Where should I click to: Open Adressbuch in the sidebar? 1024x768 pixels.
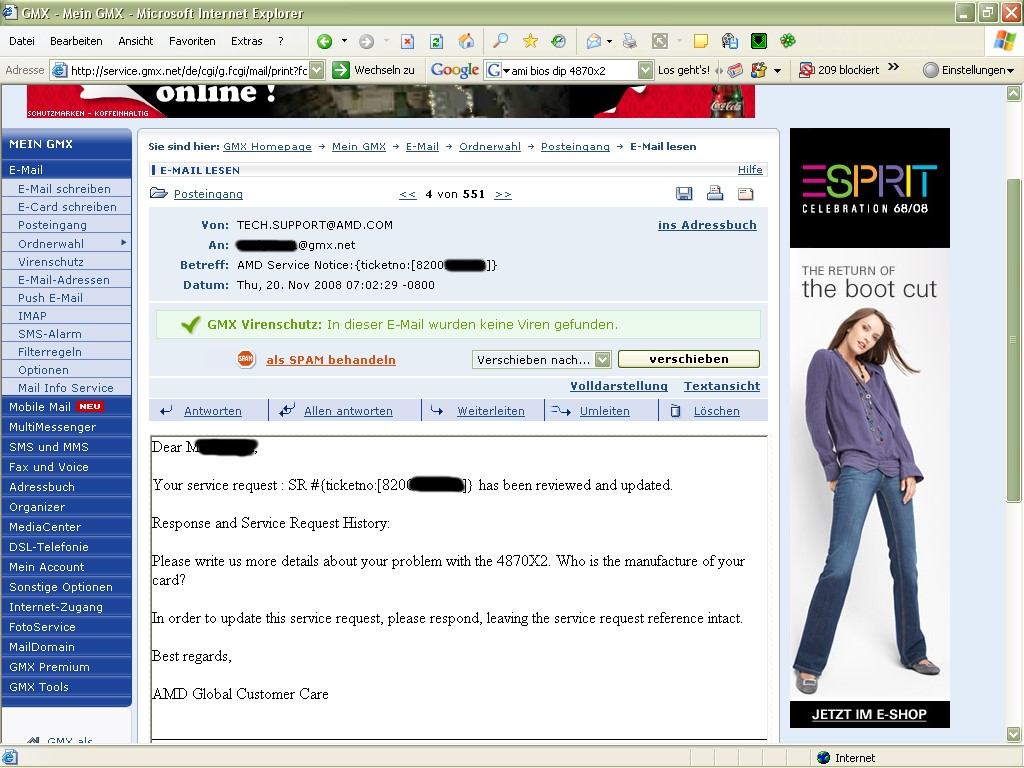click(x=42, y=487)
